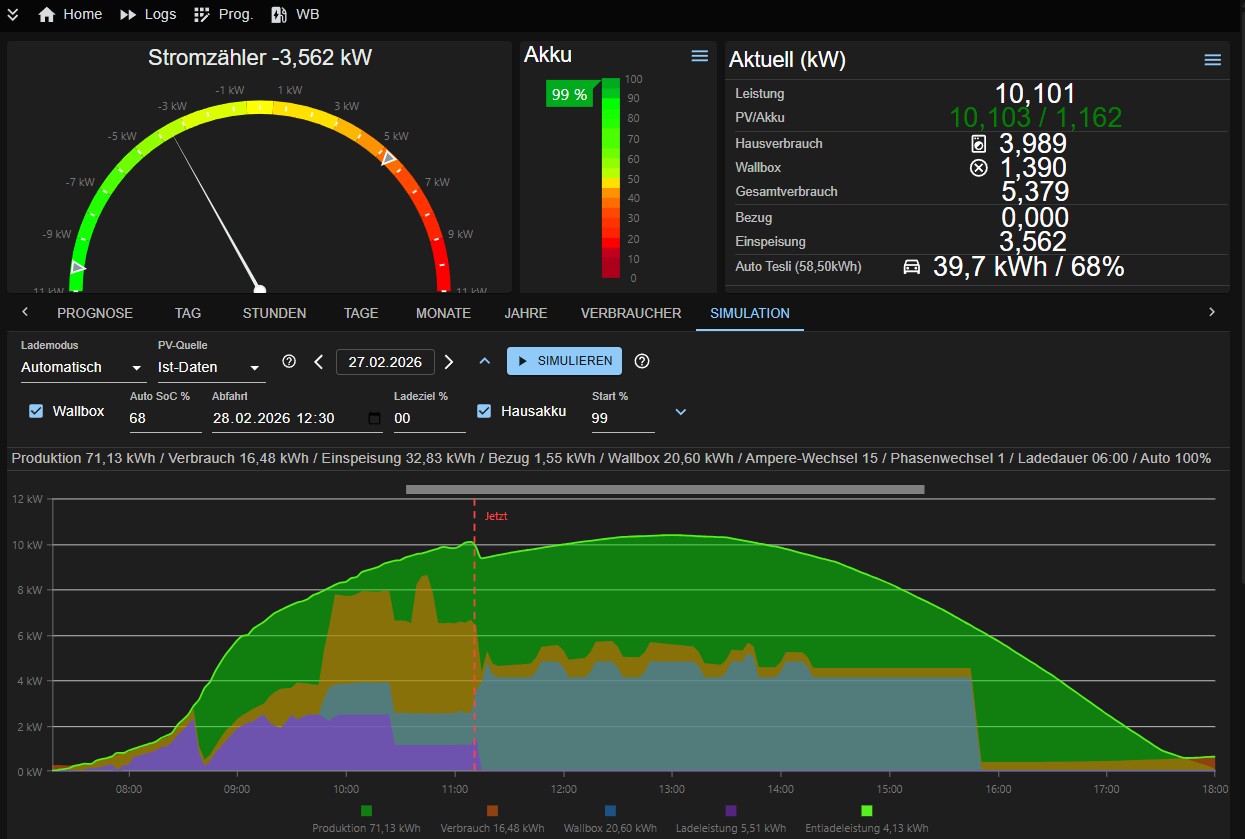Open the PV-Quelle Ist-Daten dropdown

tap(211, 368)
